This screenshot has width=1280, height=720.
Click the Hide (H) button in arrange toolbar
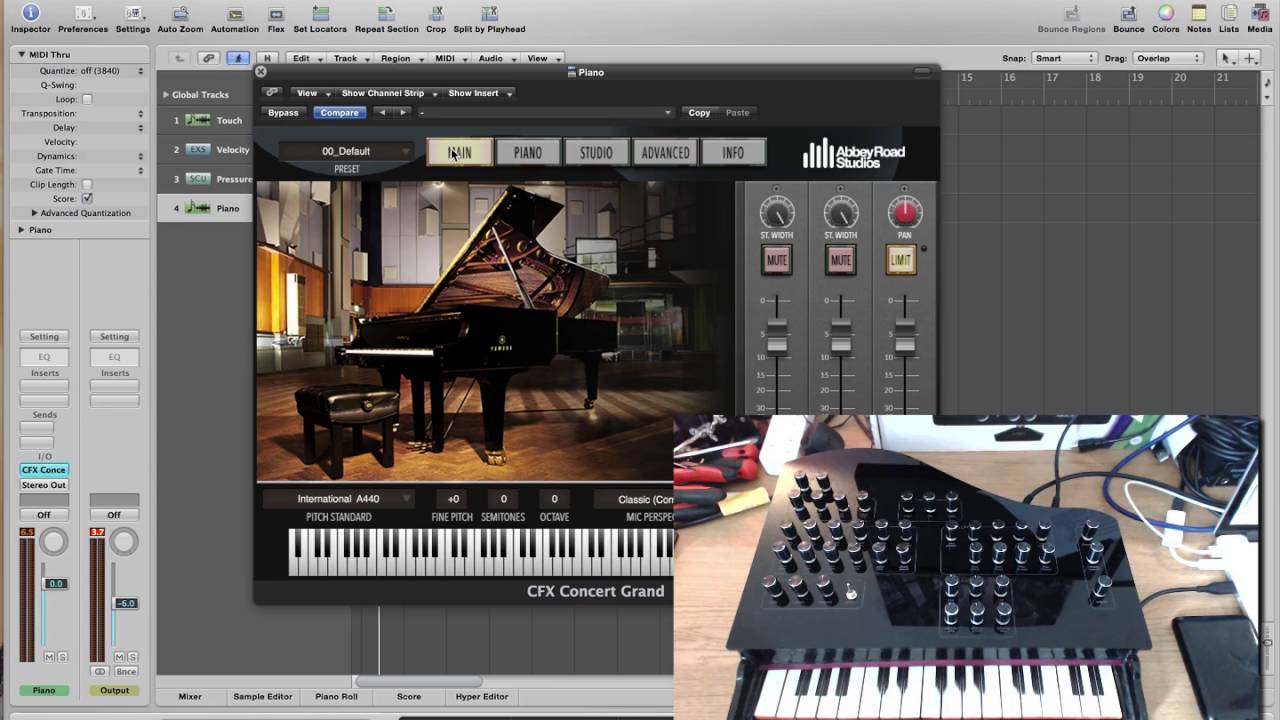point(267,59)
